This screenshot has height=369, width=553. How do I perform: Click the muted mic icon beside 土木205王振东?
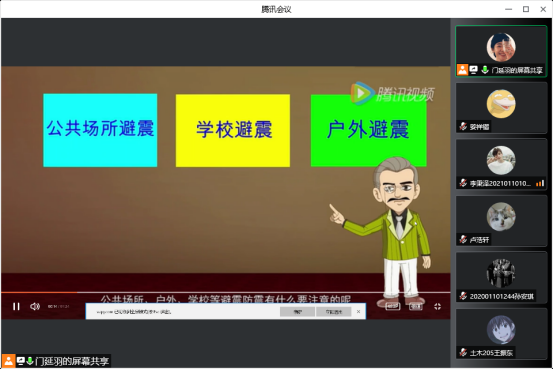click(463, 352)
